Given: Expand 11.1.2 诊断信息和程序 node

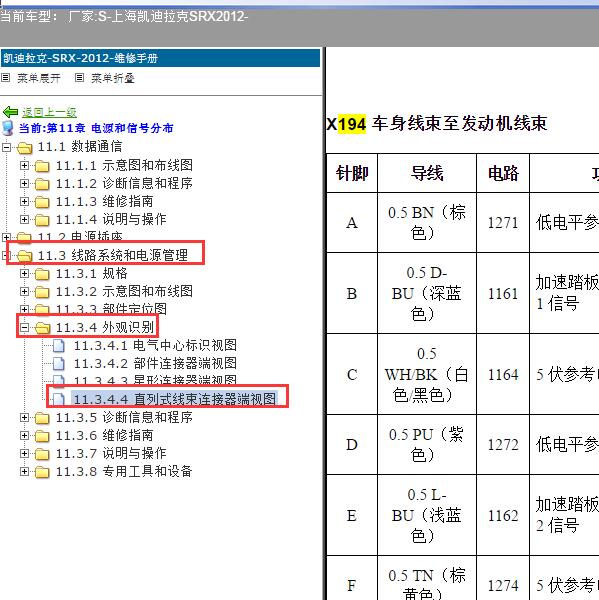Looking at the screenshot, I should click(x=24, y=184).
